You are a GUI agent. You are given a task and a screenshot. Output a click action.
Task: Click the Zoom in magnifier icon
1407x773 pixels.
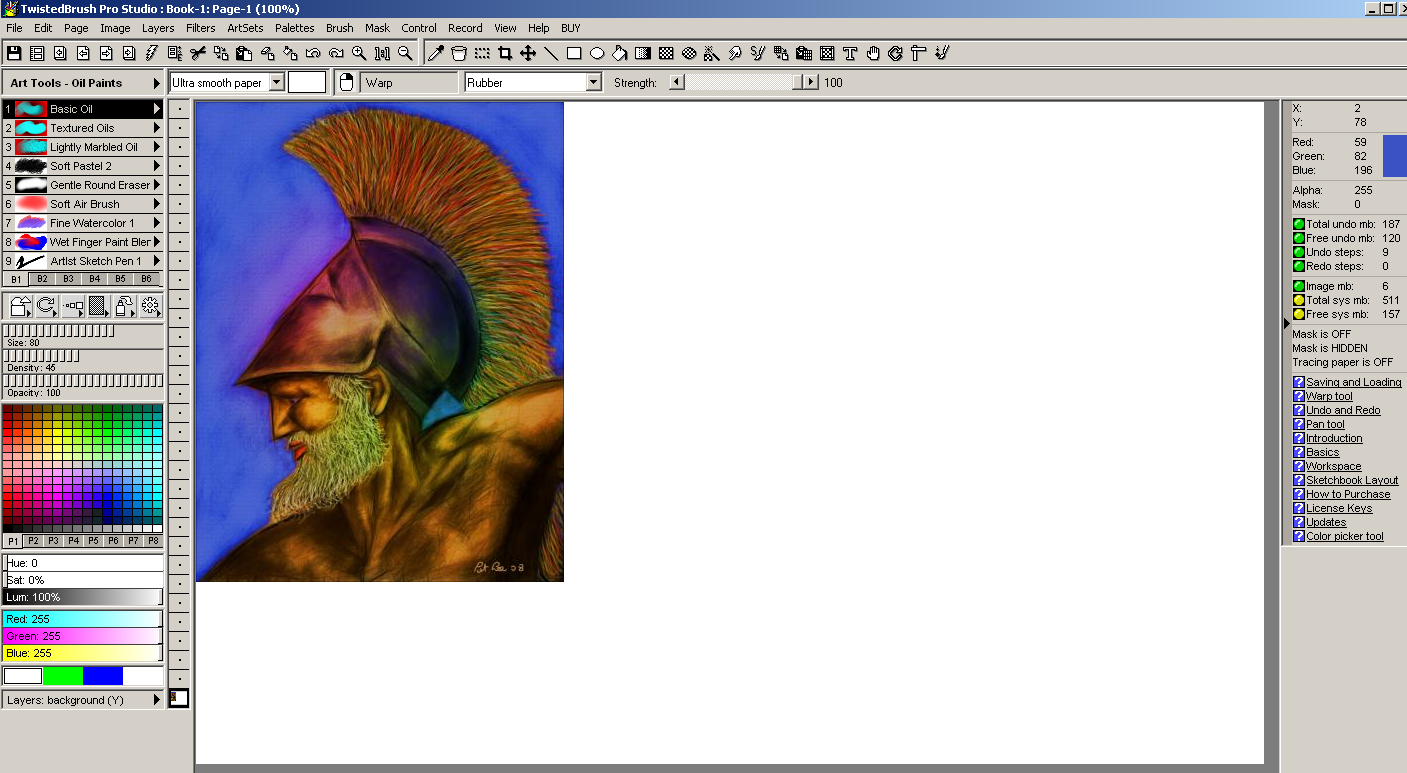point(359,53)
